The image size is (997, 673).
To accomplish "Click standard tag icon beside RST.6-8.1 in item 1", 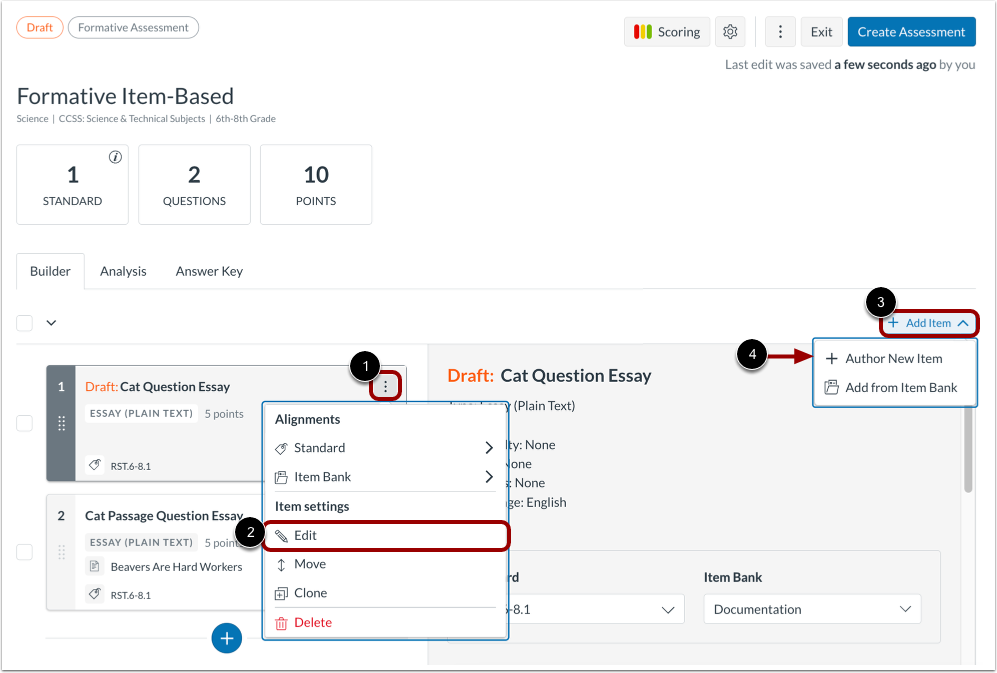I will point(95,465).
